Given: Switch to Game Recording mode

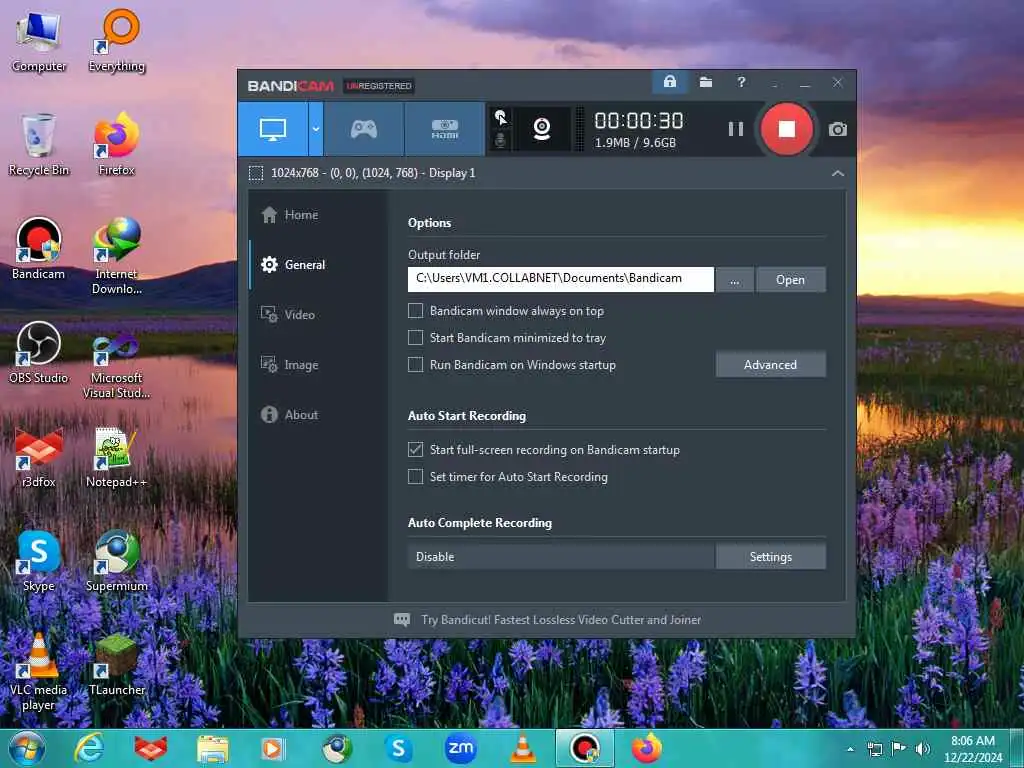Looking at the screenshot, I should tap(364, 129).
